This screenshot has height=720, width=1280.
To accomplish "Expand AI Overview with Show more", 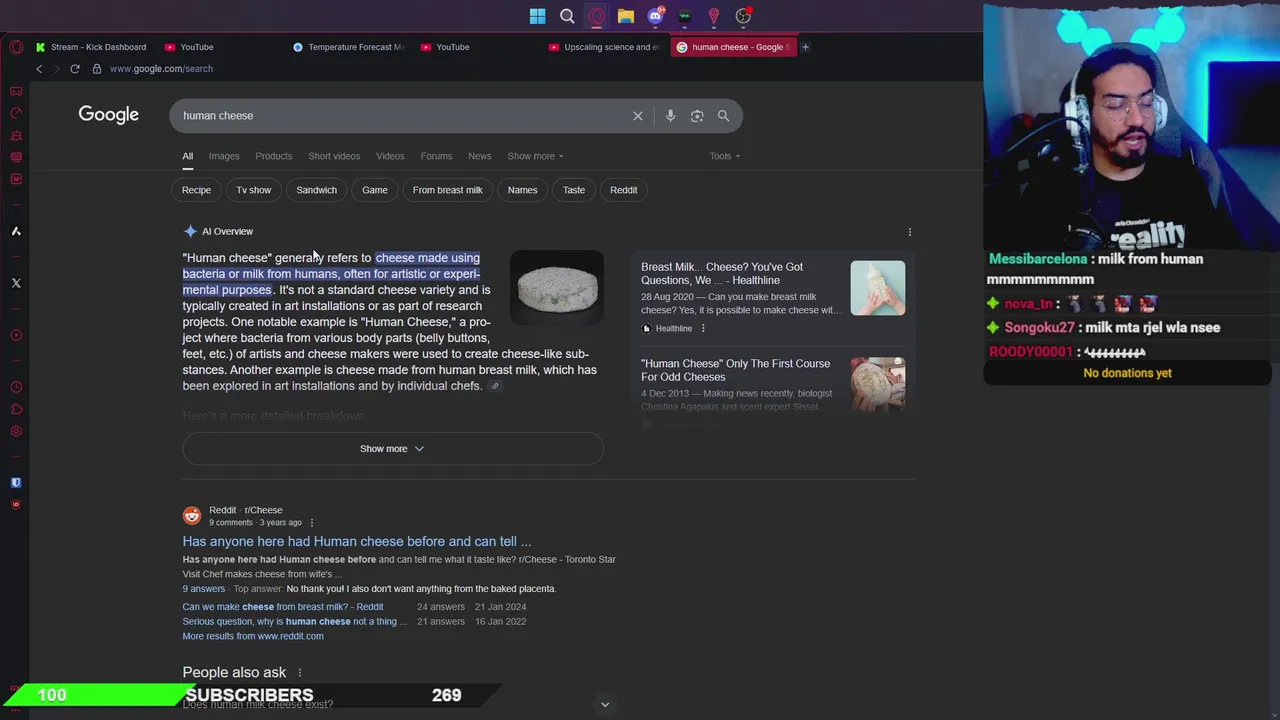I will tap(392, 449).
